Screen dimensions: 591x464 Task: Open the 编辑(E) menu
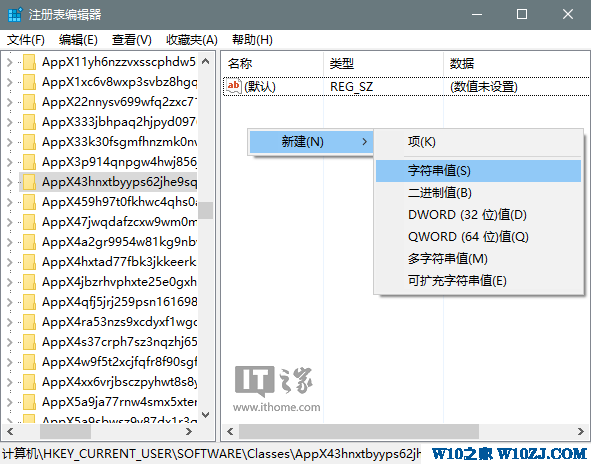point(78,40)
